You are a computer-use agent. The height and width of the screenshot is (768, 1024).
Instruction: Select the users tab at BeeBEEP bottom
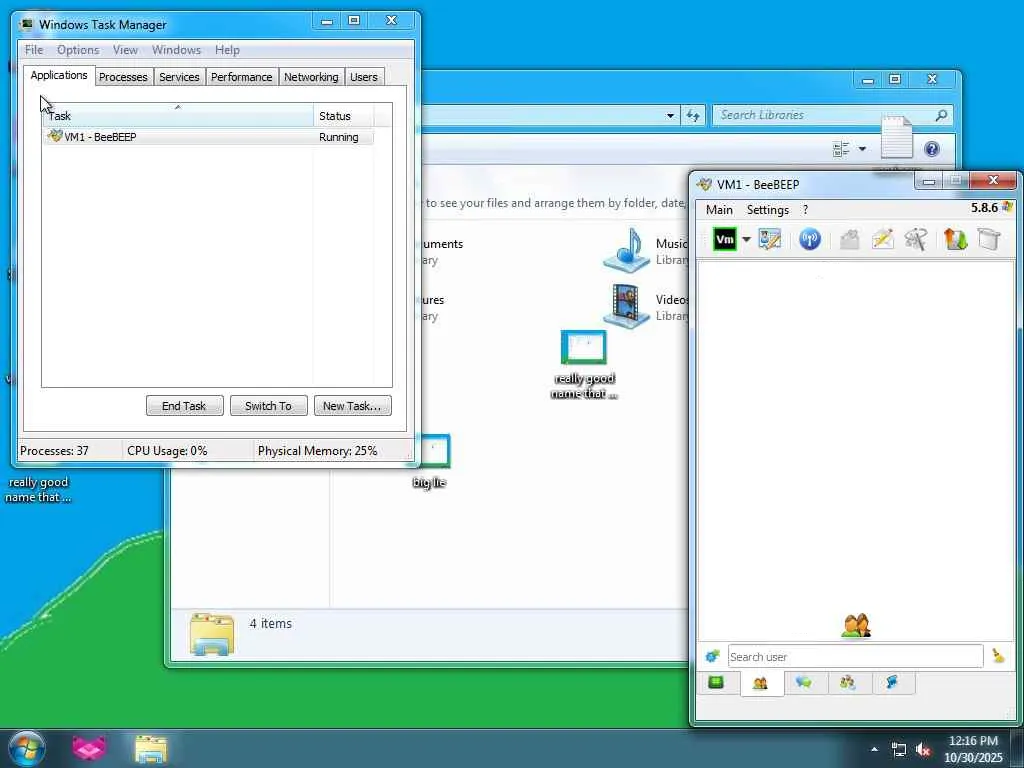pyautogui.click(x=761, y=684)
